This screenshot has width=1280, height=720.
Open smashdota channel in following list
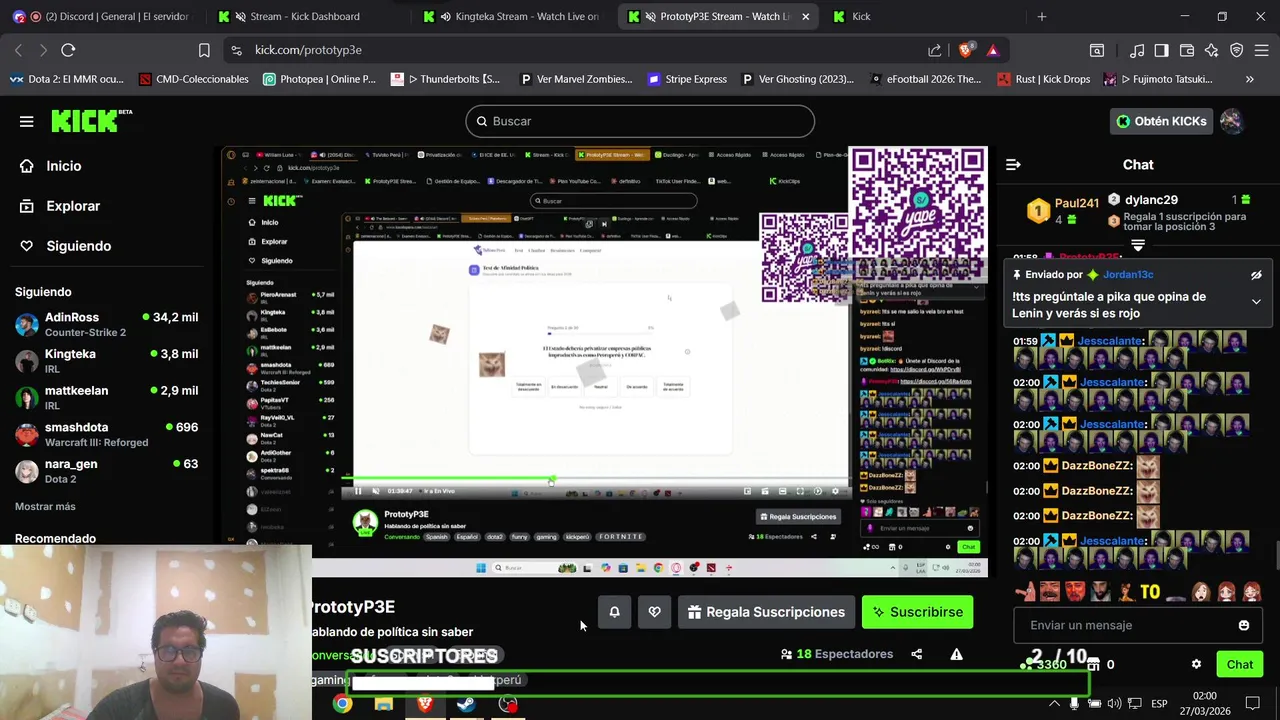point(106,434)
